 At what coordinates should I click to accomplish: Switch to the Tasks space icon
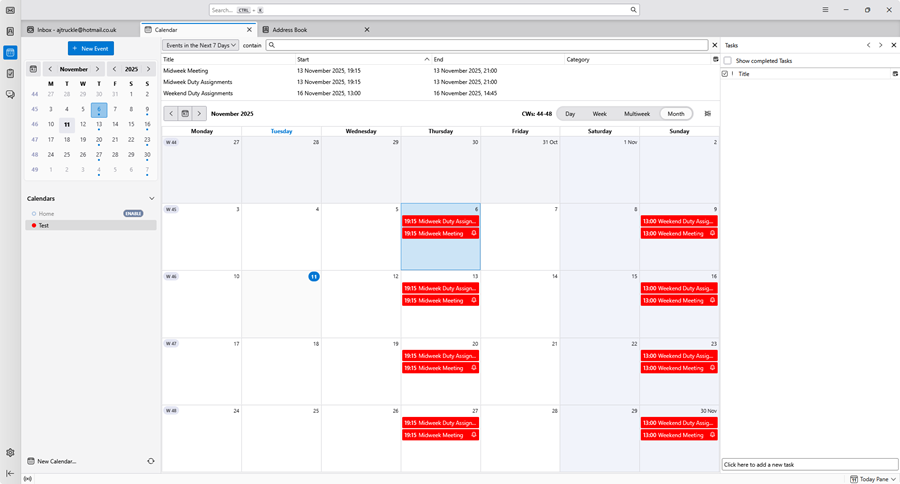click(x=10, y=73)
